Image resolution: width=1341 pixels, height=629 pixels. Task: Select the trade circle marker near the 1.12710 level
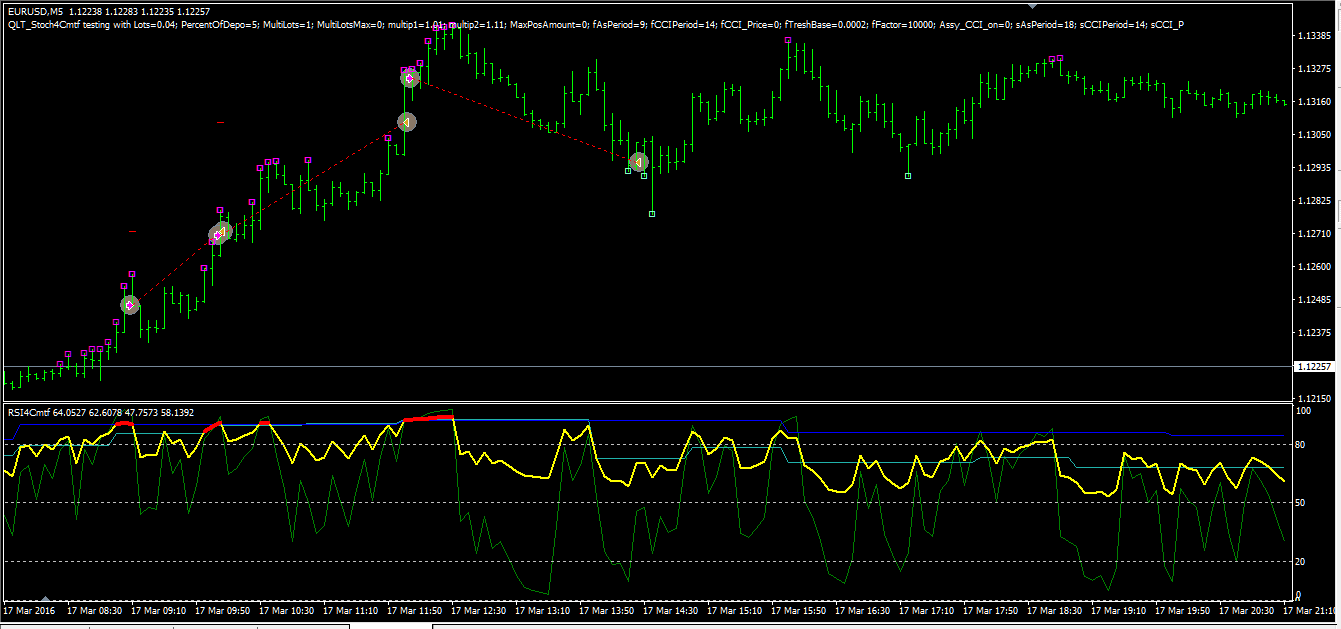coord(219,233)
